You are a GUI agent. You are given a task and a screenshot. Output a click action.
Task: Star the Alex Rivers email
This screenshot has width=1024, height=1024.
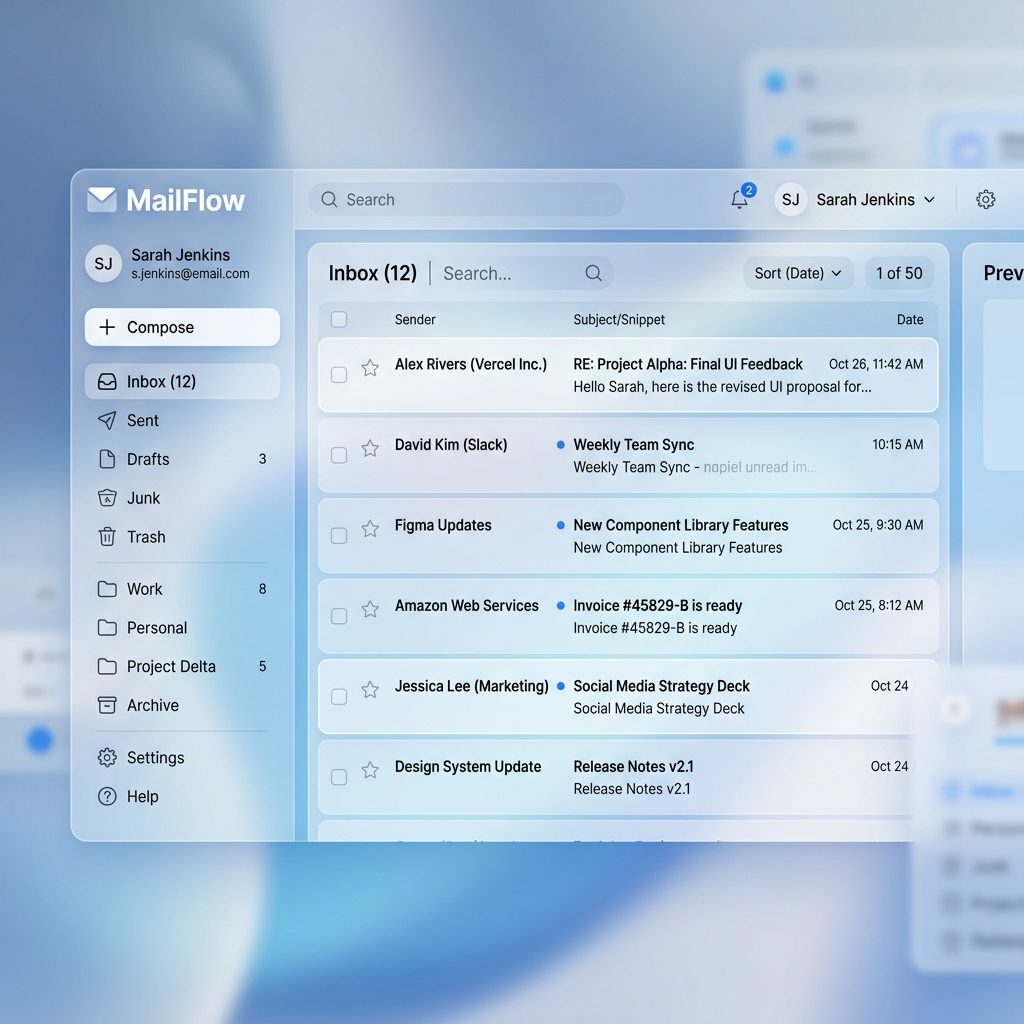click(x=370, y=368)
